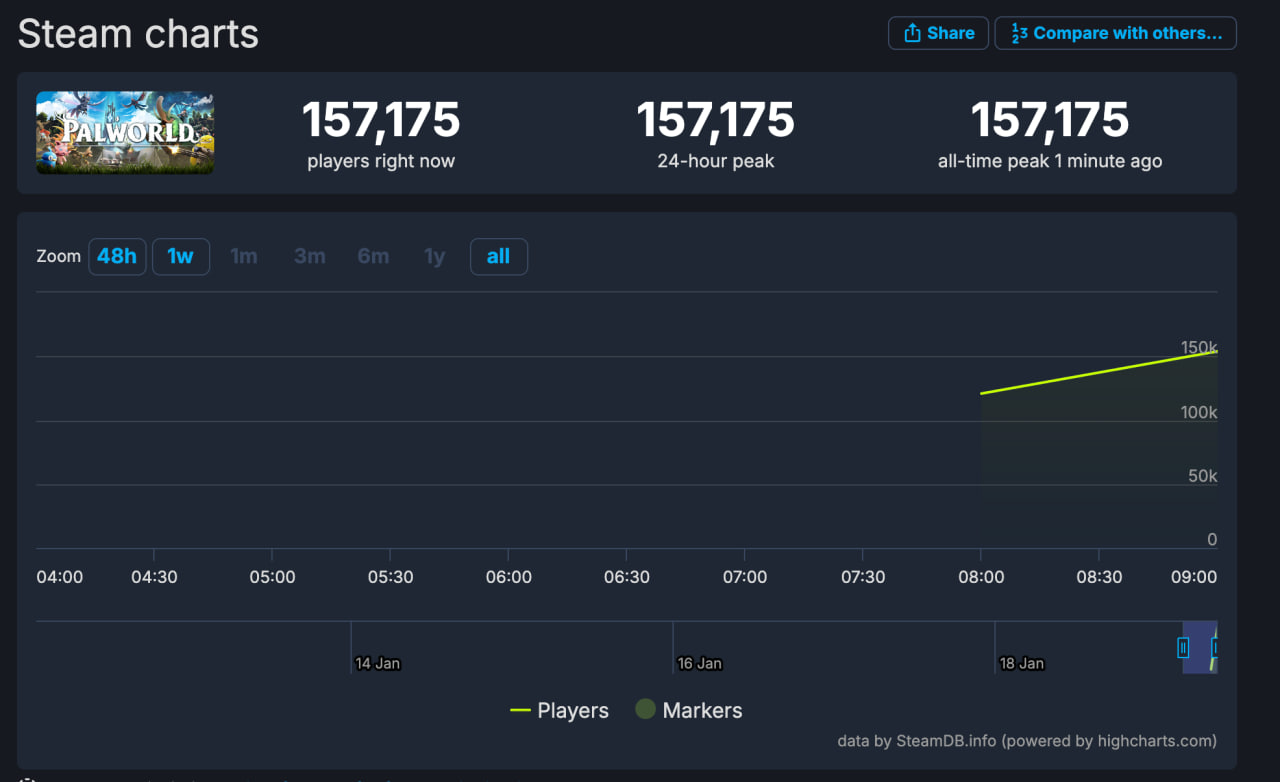Open the Palworld game banner
Screen dimensions: 1280x782
click(x=125, y=133)
